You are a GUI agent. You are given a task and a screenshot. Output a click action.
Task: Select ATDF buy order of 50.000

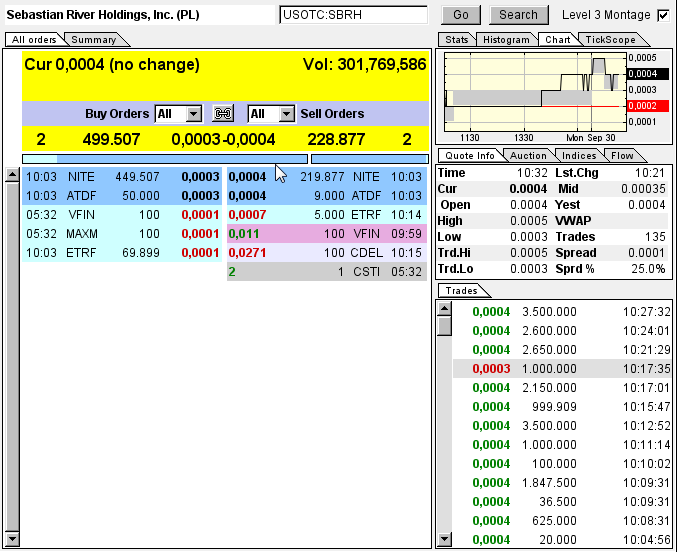(122, 196)
